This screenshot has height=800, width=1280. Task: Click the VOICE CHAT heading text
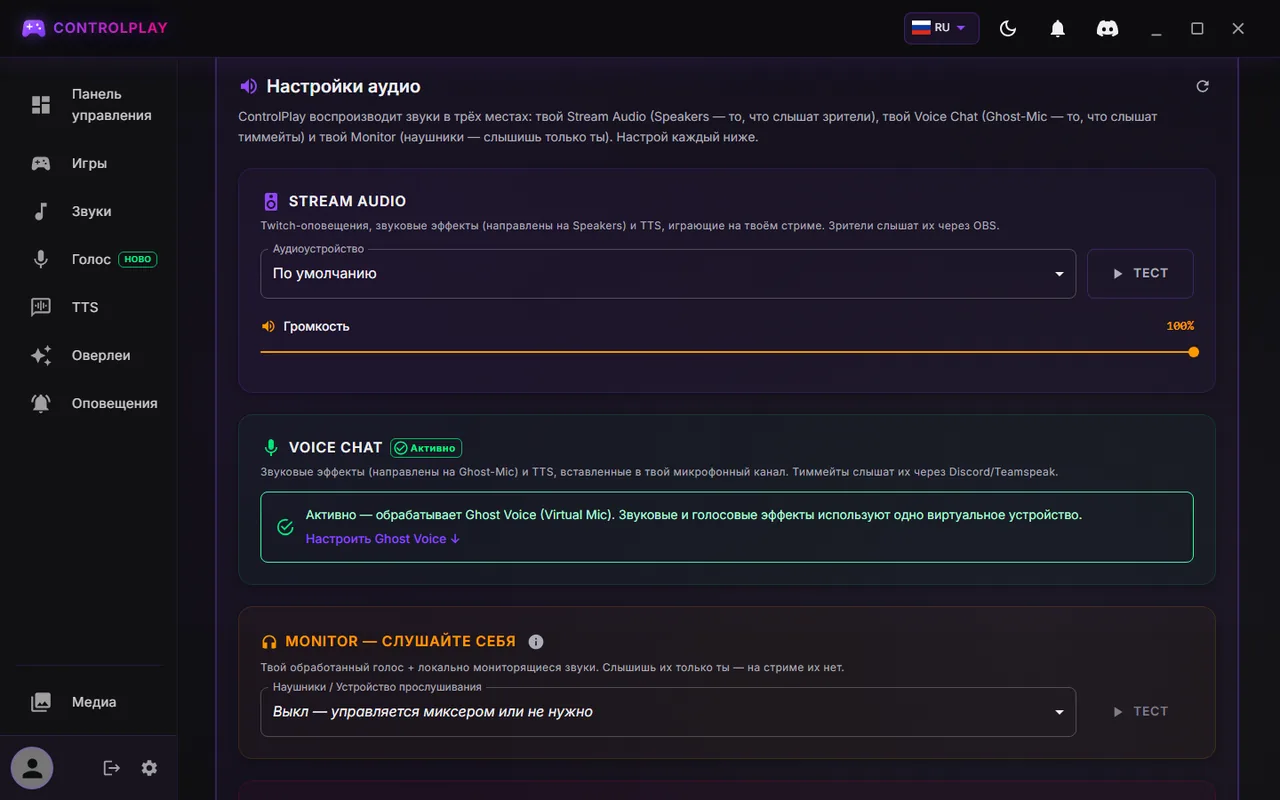(336, 448)
